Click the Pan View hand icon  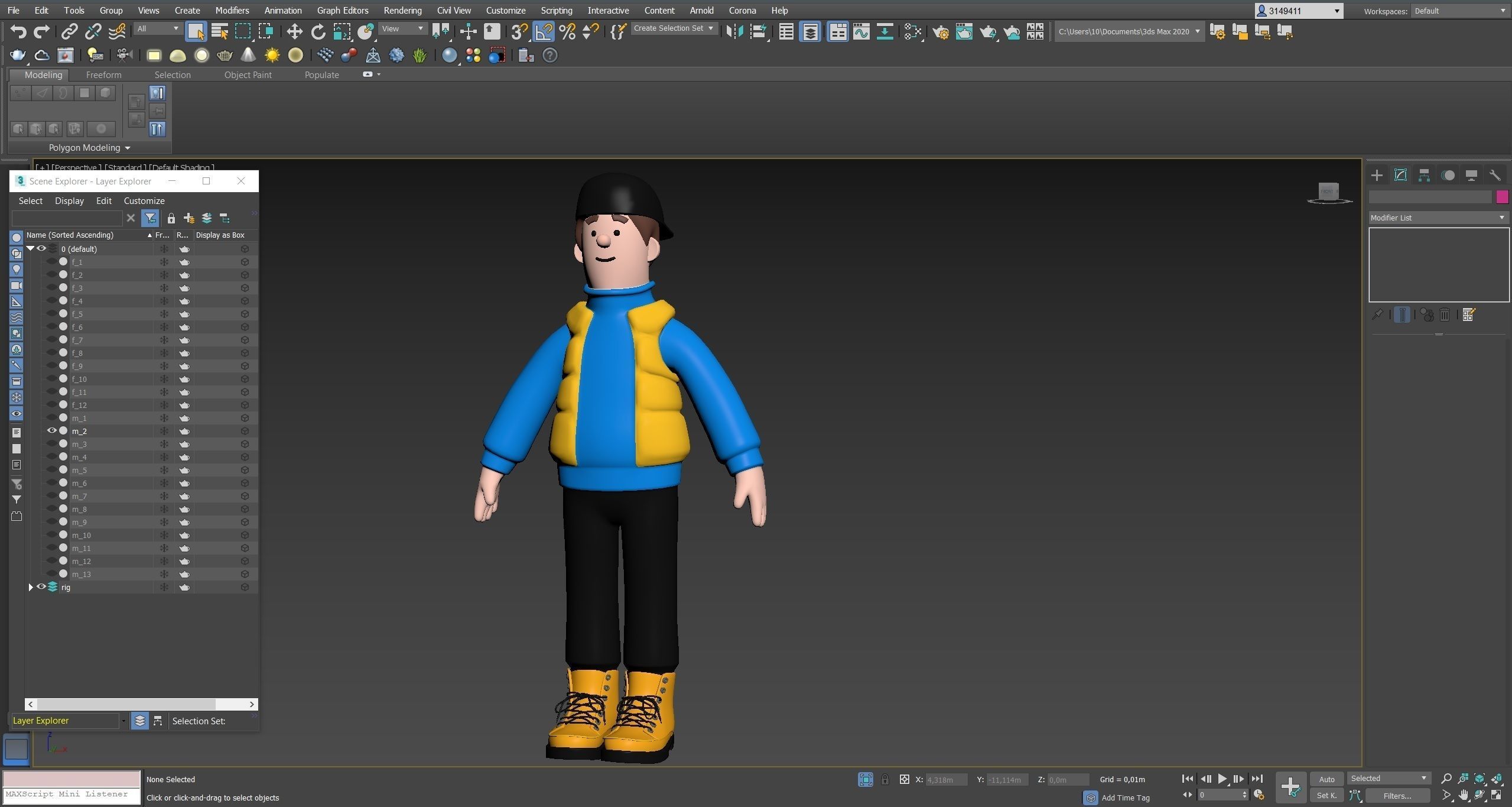point(1464,795)
